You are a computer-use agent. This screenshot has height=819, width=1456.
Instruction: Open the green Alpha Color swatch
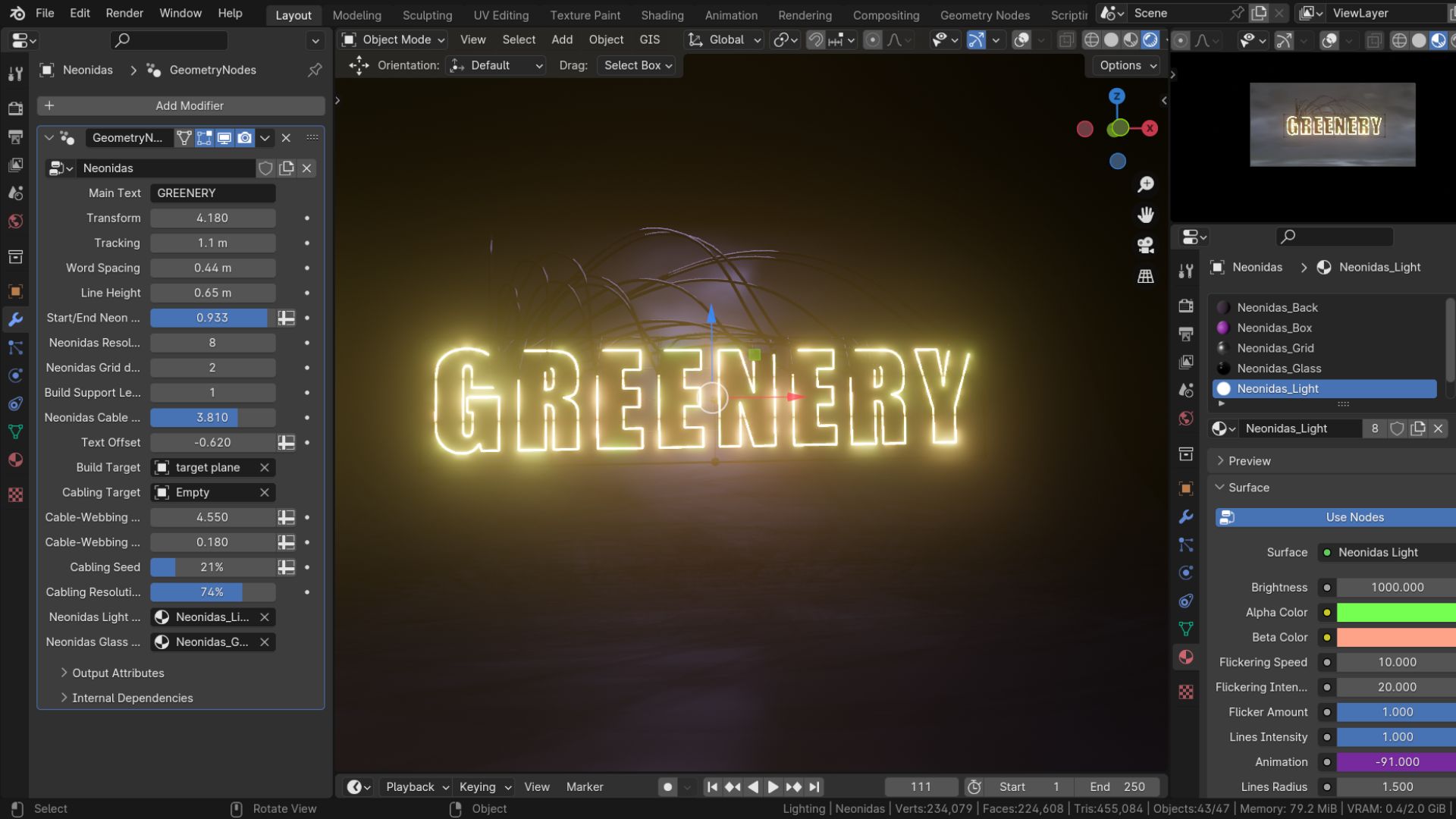pyautogui.click(x=1395, y=612)
